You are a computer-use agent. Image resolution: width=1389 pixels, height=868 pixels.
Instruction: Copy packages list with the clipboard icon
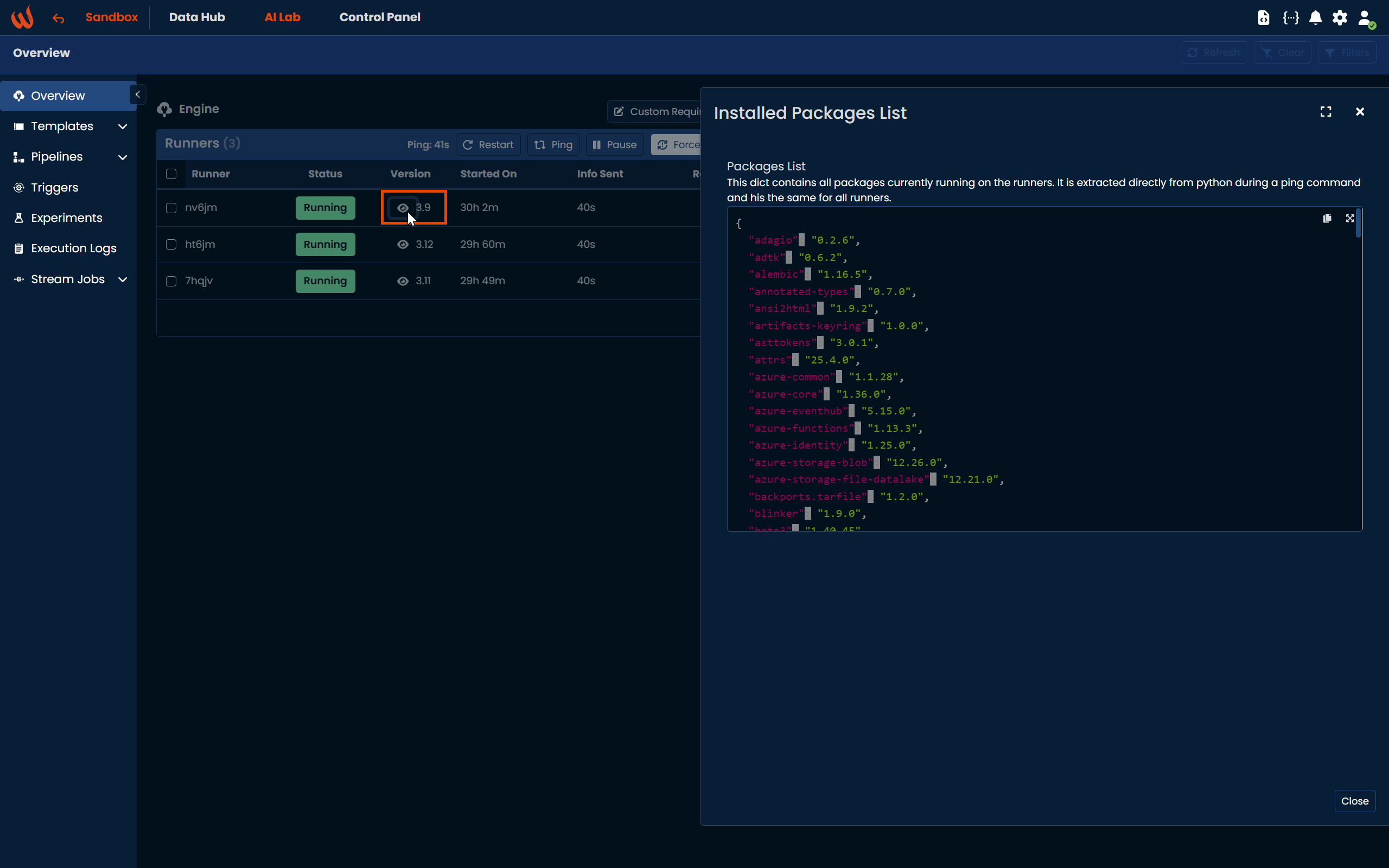click(x=1327, y=218)
